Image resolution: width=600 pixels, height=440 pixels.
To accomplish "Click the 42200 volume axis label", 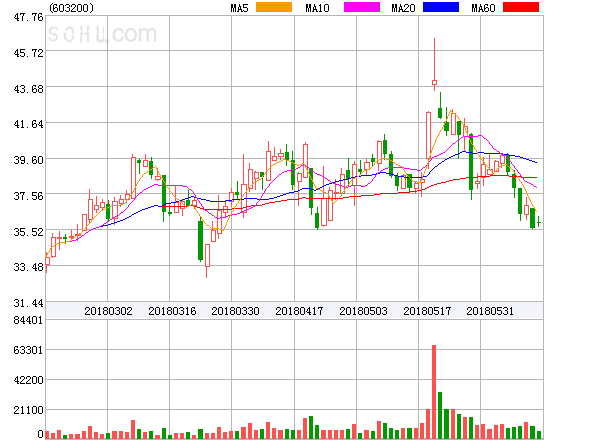I will (x=28, y=380).
